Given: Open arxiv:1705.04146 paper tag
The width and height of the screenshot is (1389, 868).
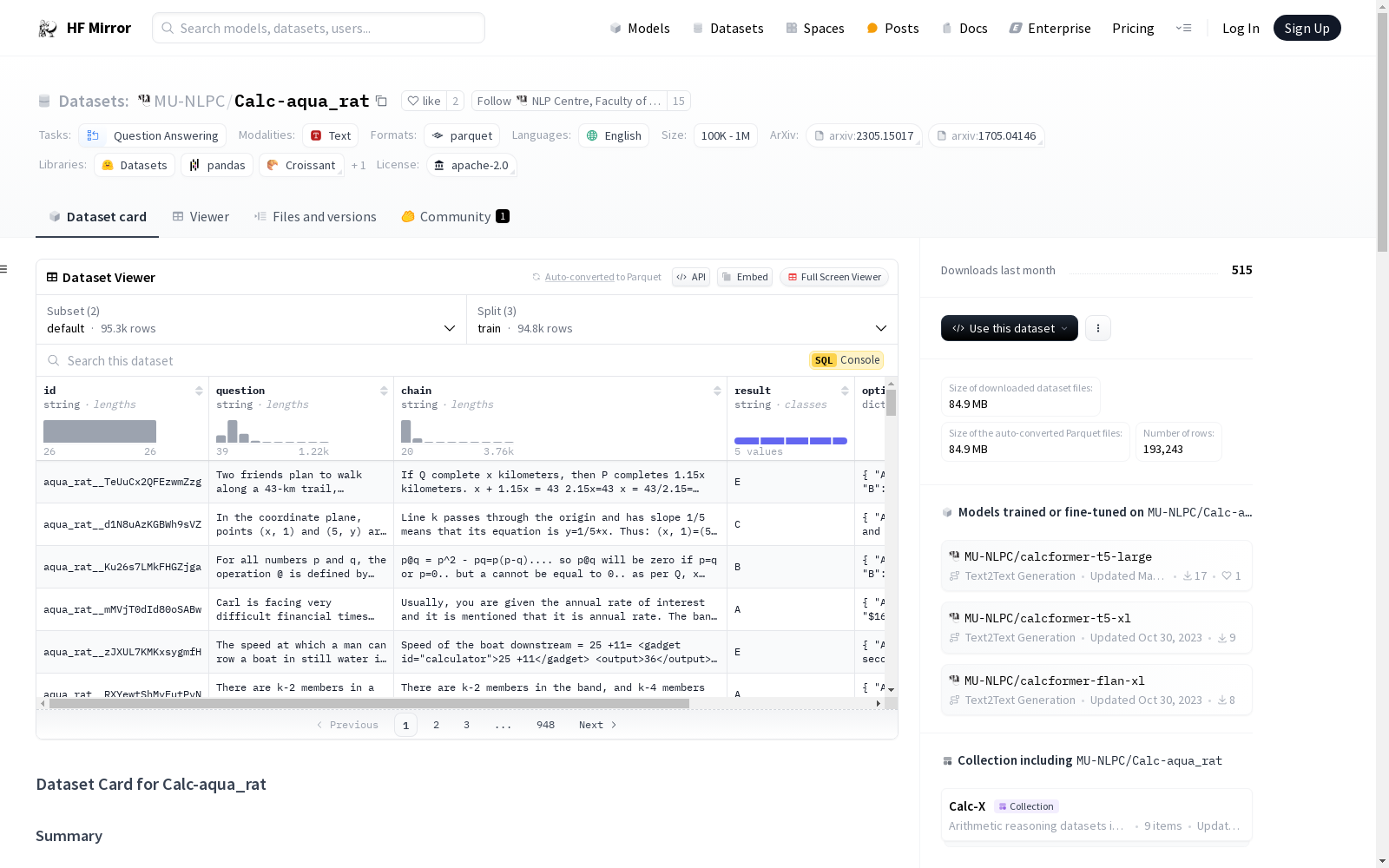Looking at the screenshot, I should 986,135.
